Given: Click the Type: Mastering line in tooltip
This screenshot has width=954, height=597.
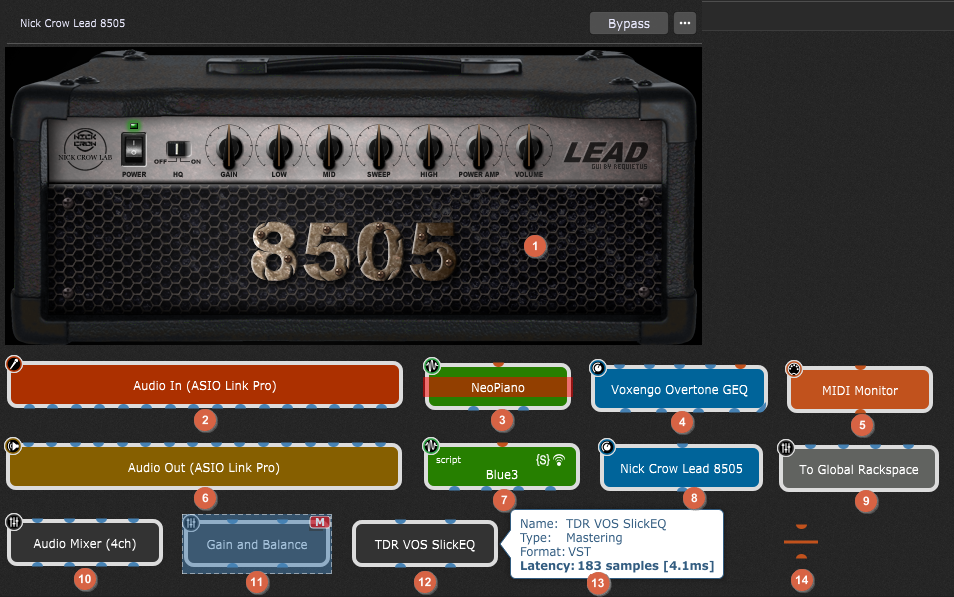Looking at the screenshot, I should [x=571, y=537].
